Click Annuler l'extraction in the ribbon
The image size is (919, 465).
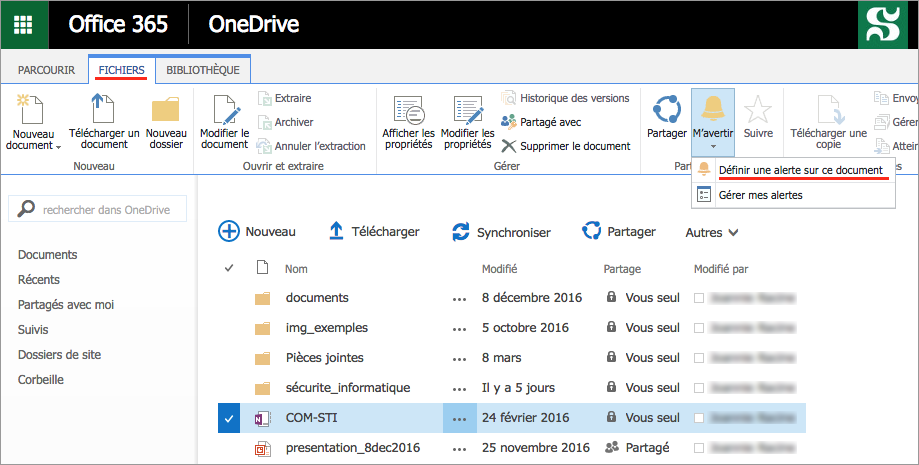pos(311,146)
